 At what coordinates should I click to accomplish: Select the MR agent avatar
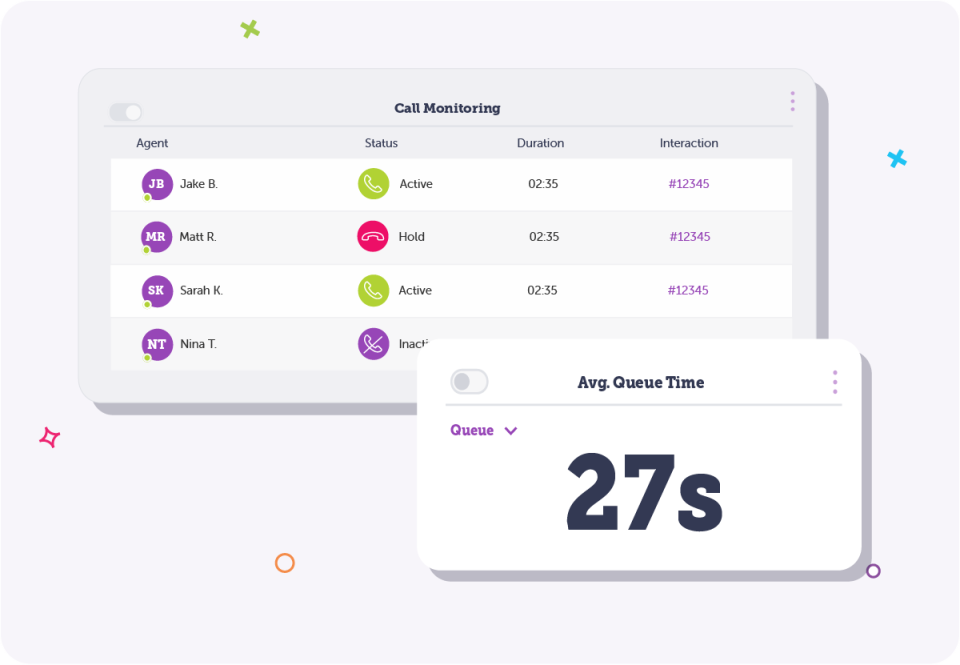(157, 237)
